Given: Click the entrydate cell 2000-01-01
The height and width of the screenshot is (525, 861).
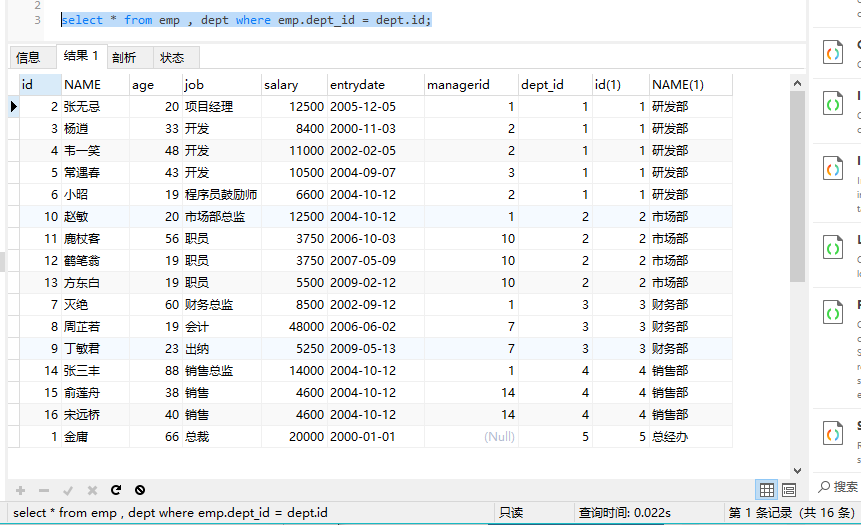Looking at the screenshot, I should [x=376, y=437].
